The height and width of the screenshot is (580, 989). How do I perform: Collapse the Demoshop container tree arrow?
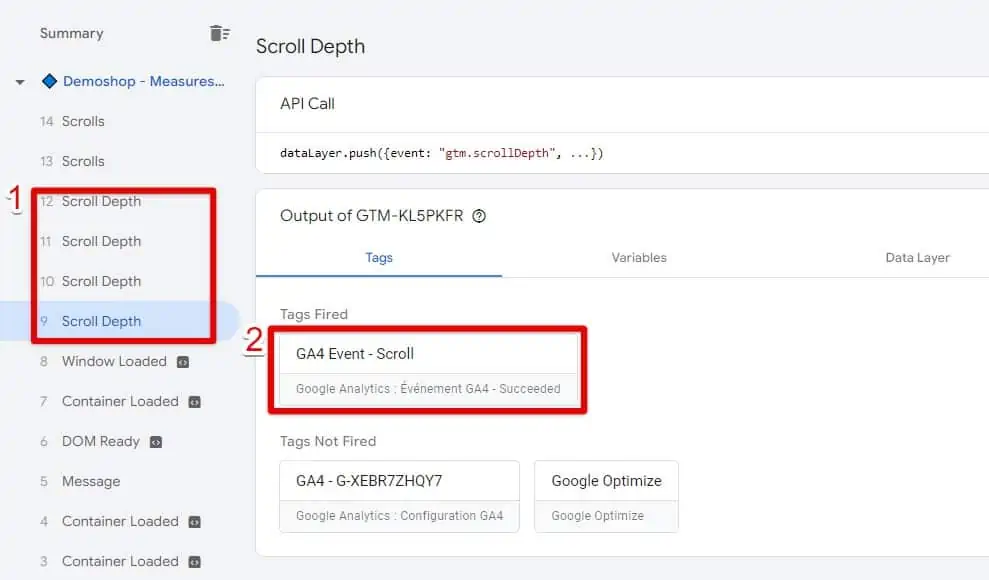click(x=20, y=82)
